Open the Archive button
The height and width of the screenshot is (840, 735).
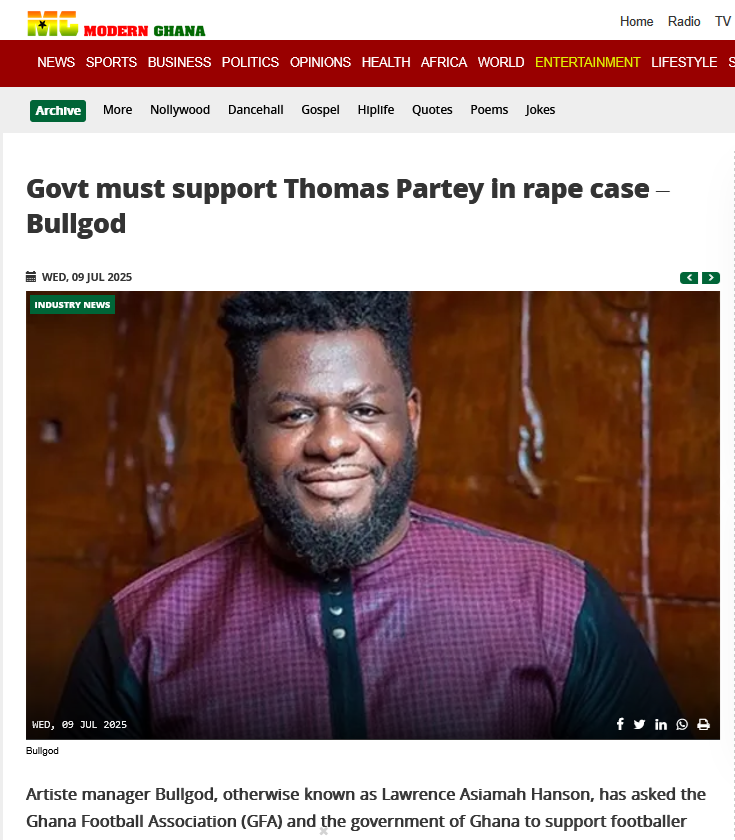(58, 110)
